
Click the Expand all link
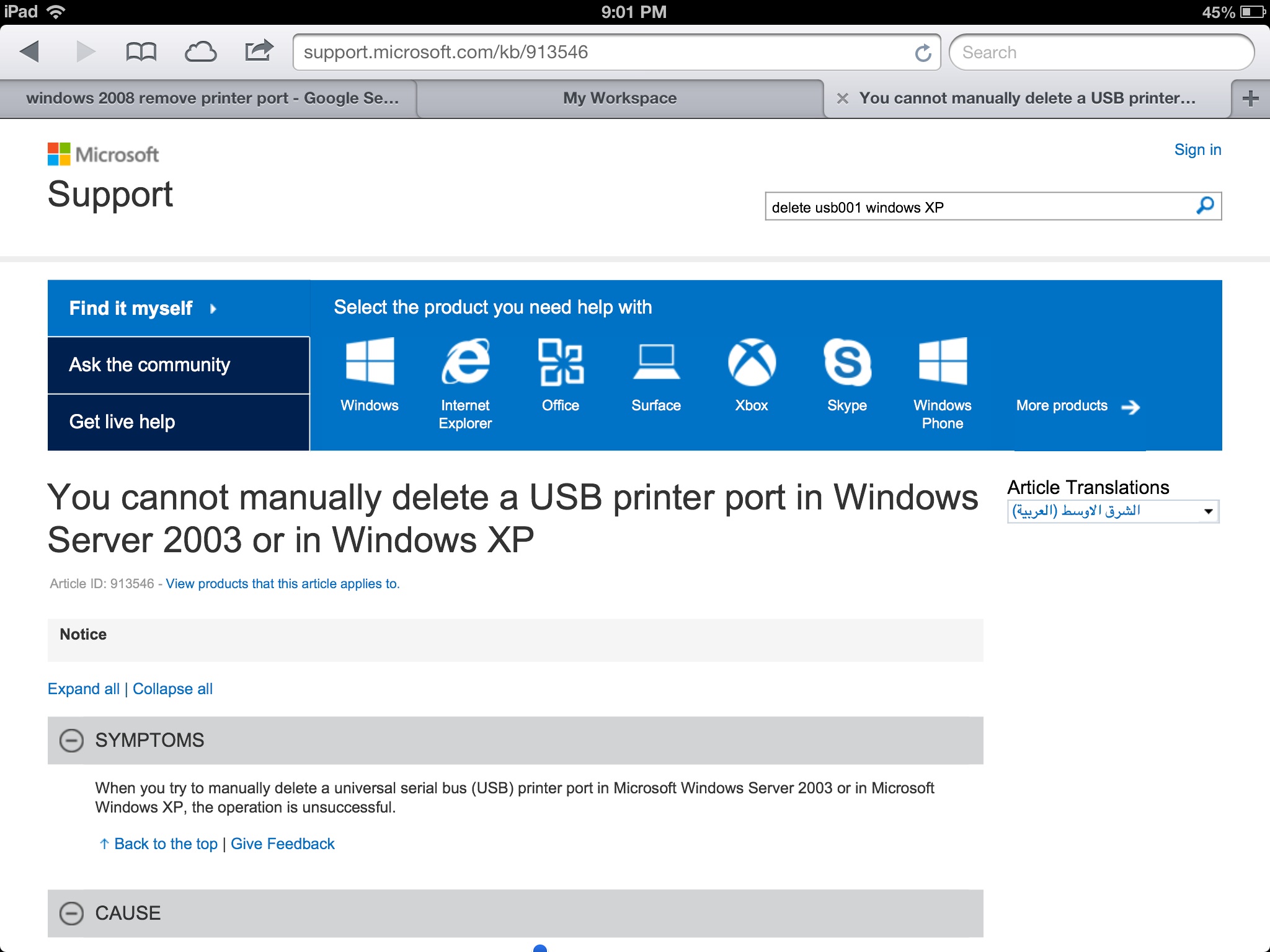84,689
